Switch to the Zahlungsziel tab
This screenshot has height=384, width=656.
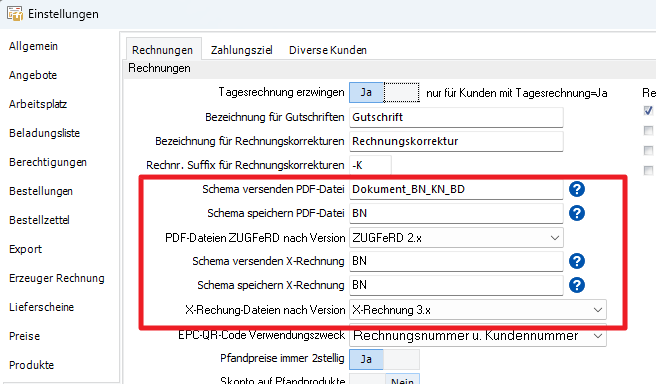[x=241, y=50]
